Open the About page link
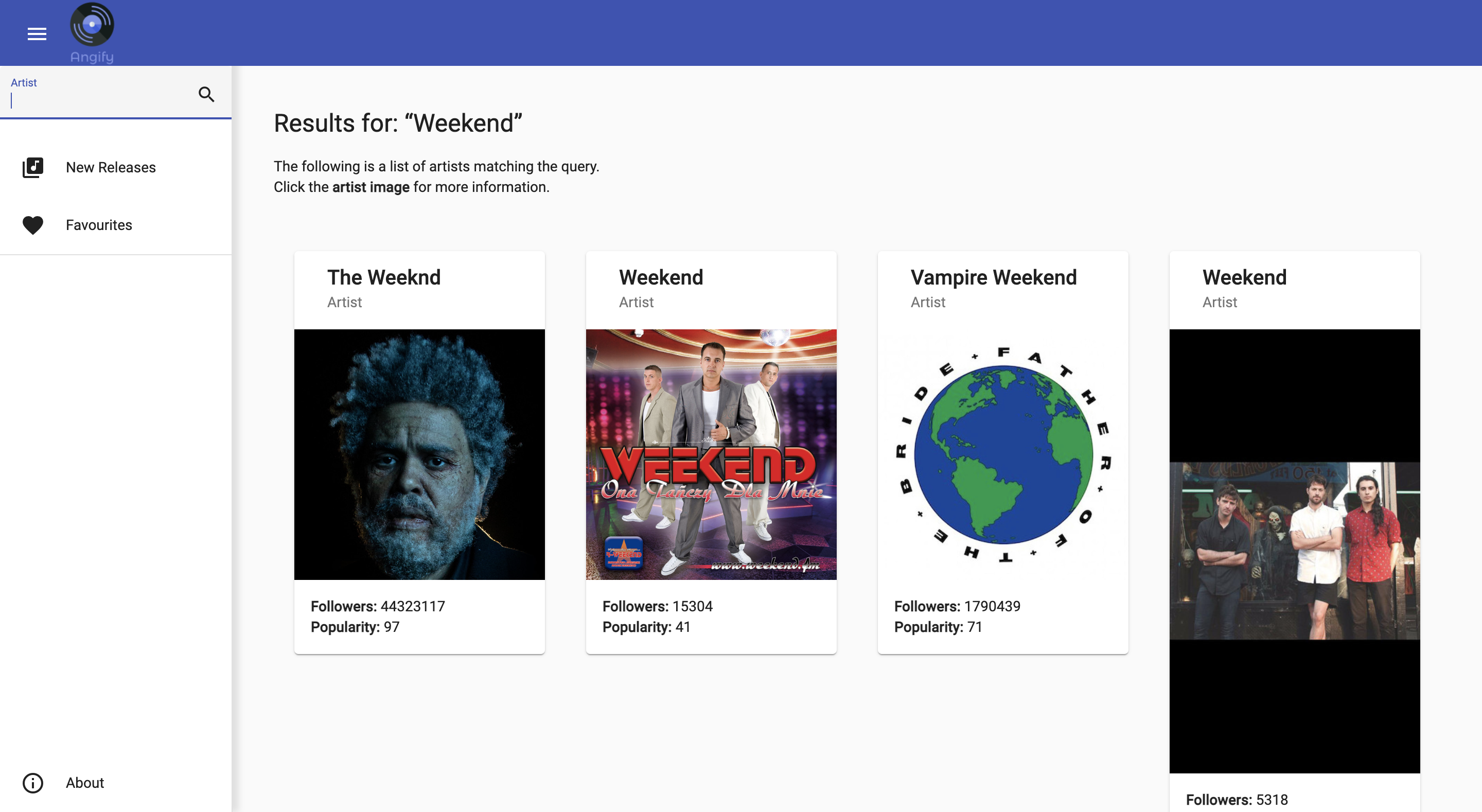 (x=84, y=783)
